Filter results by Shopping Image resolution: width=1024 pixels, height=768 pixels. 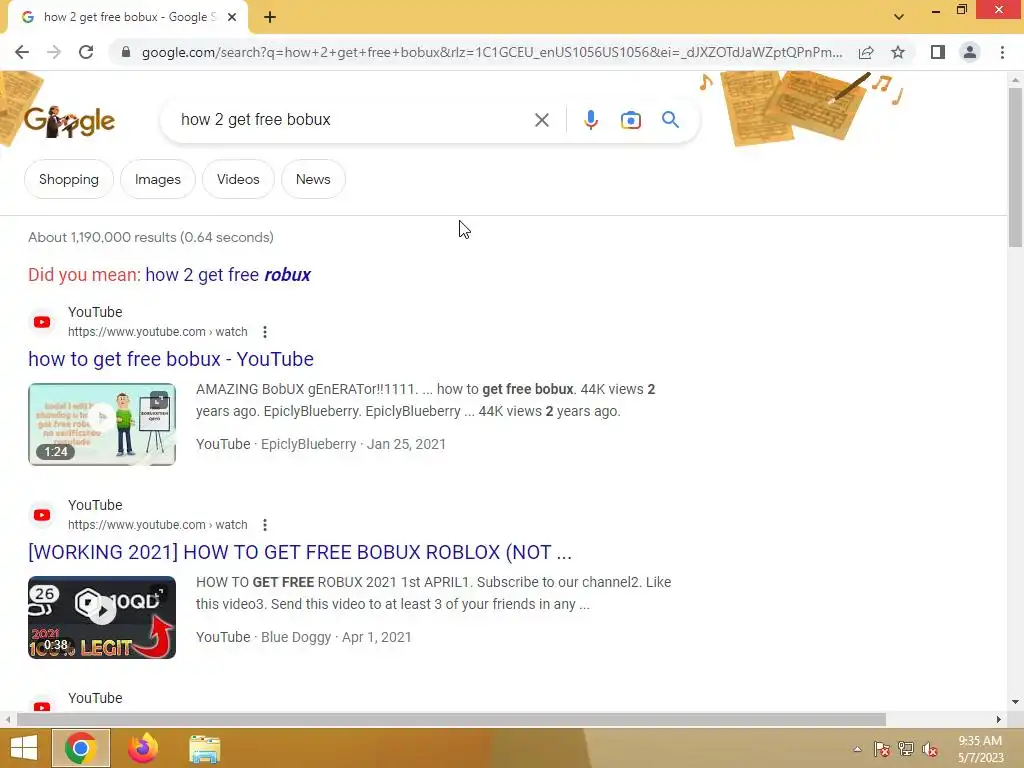pos(69,179)
